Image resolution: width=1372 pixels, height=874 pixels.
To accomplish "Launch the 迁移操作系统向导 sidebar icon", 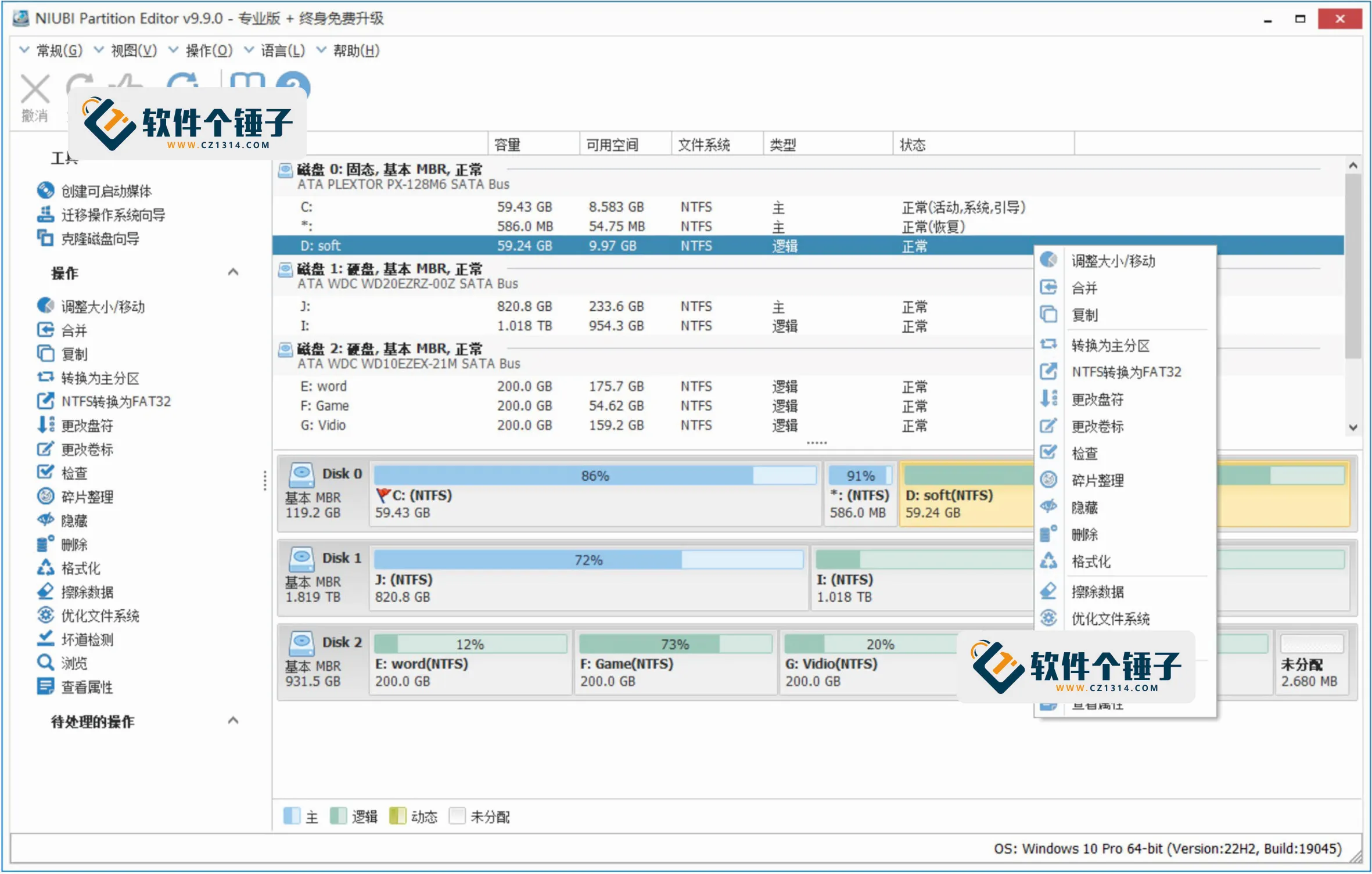I will [45, 214].
